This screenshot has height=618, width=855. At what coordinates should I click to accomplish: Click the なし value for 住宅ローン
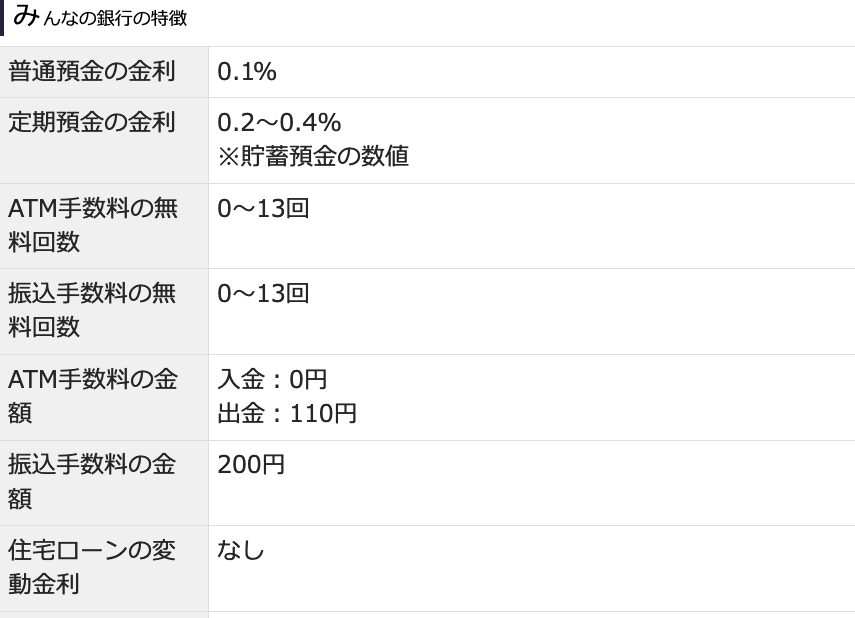coord(241,550)
